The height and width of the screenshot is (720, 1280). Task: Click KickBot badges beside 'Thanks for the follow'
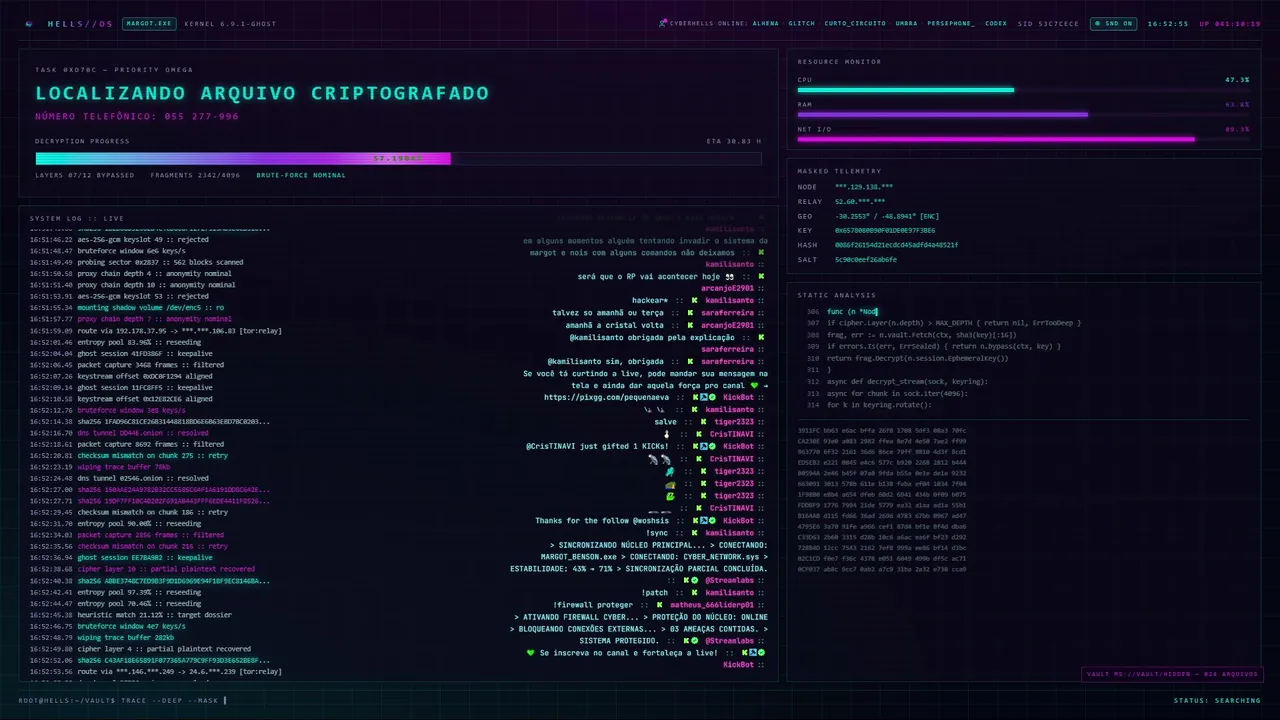[x=706, y=521]
